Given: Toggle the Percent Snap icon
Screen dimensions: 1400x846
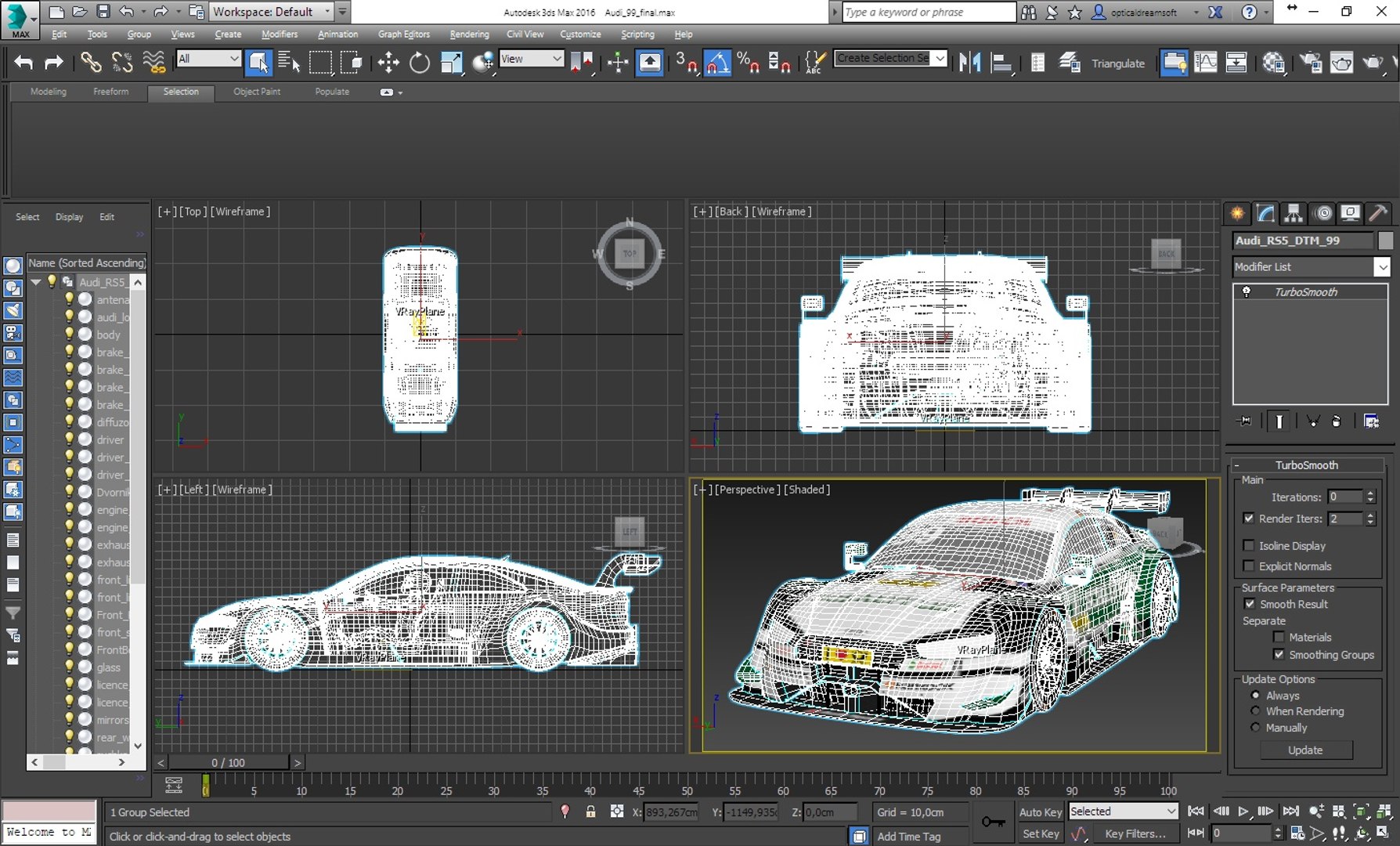Looking at the screenshot, I should (x=749, y=63).
